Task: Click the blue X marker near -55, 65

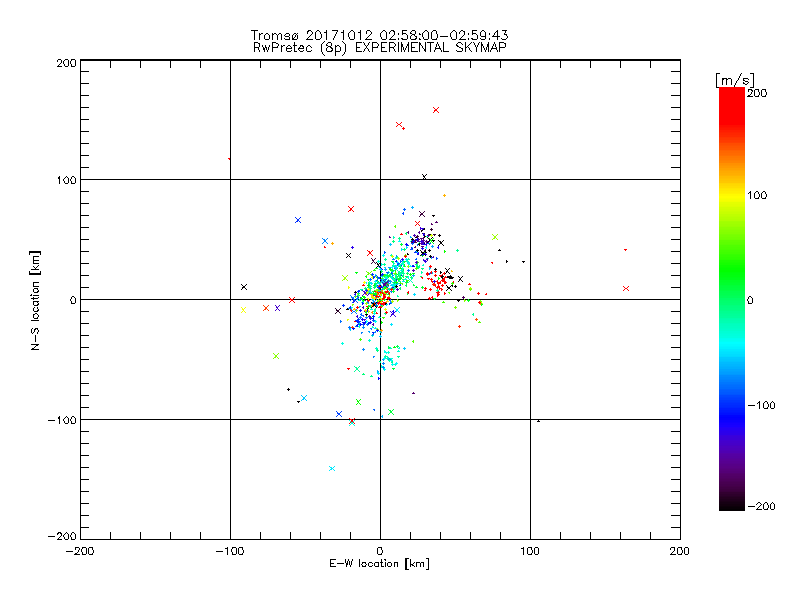Action: tap(298, 220)
